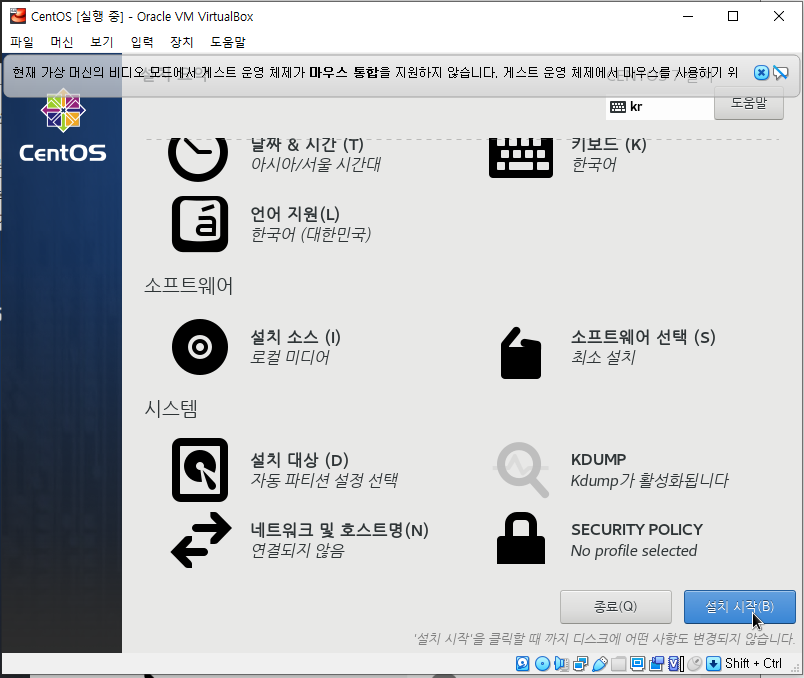Click the hard disk activity status icon

(522, 664)
